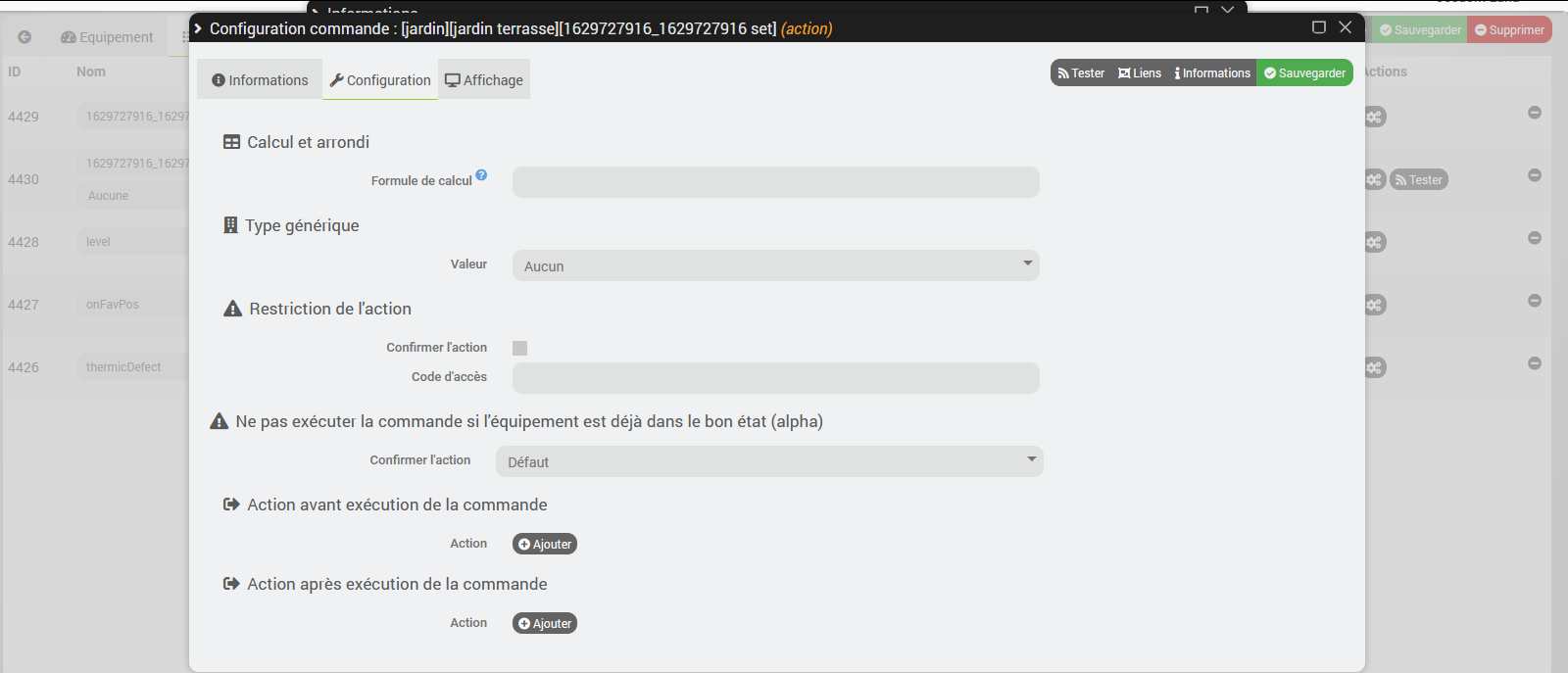Remove command 4429 with minus icon

pos(1535,113)
